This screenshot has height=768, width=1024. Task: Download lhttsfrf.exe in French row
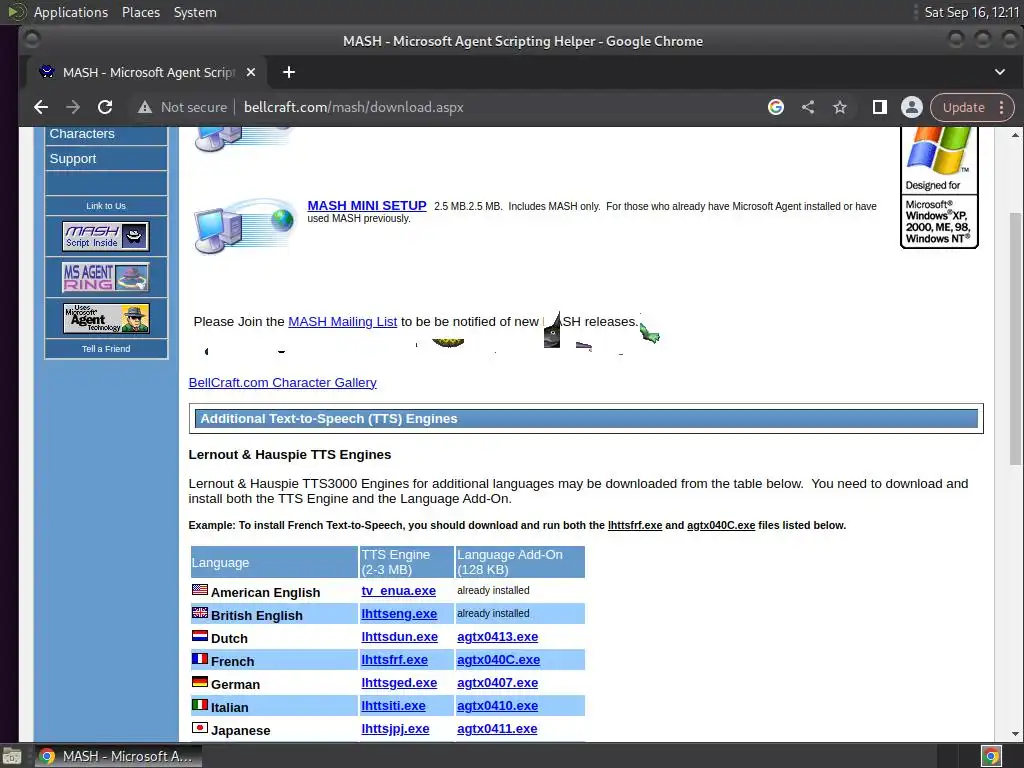pyautogui.click(x=394, y=660)
